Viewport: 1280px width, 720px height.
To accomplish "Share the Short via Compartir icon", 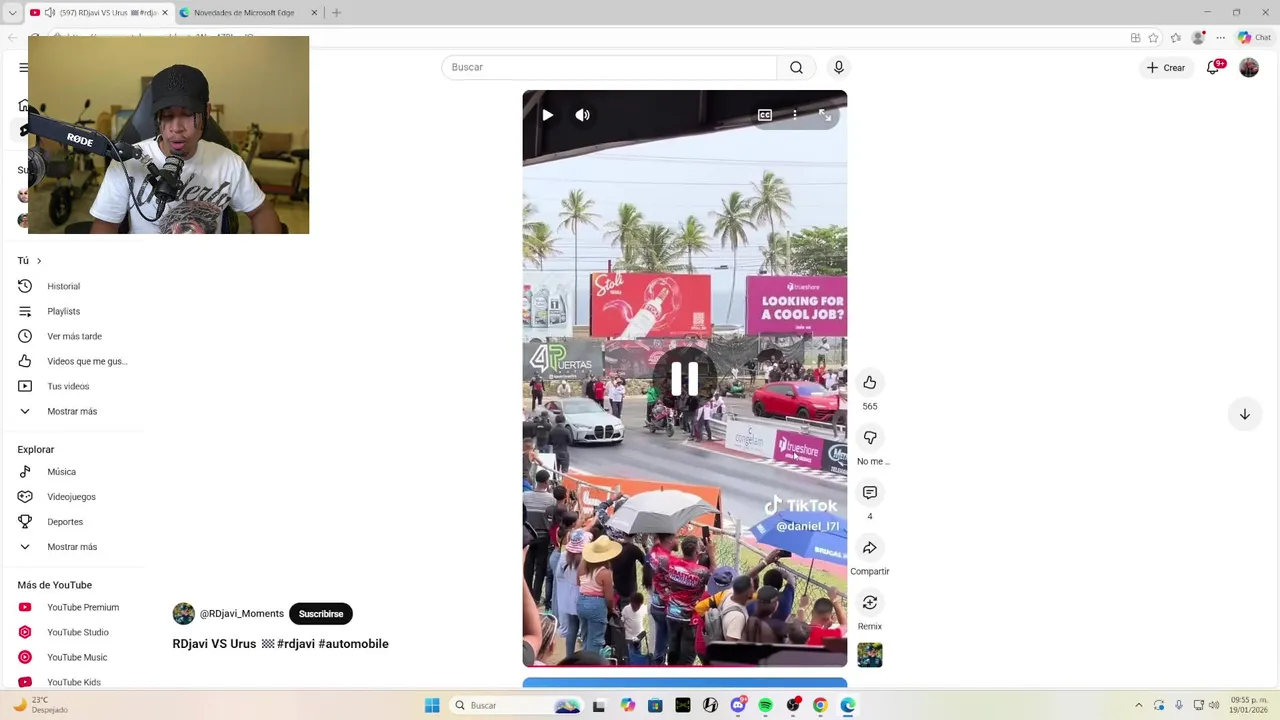I will 870,547.
